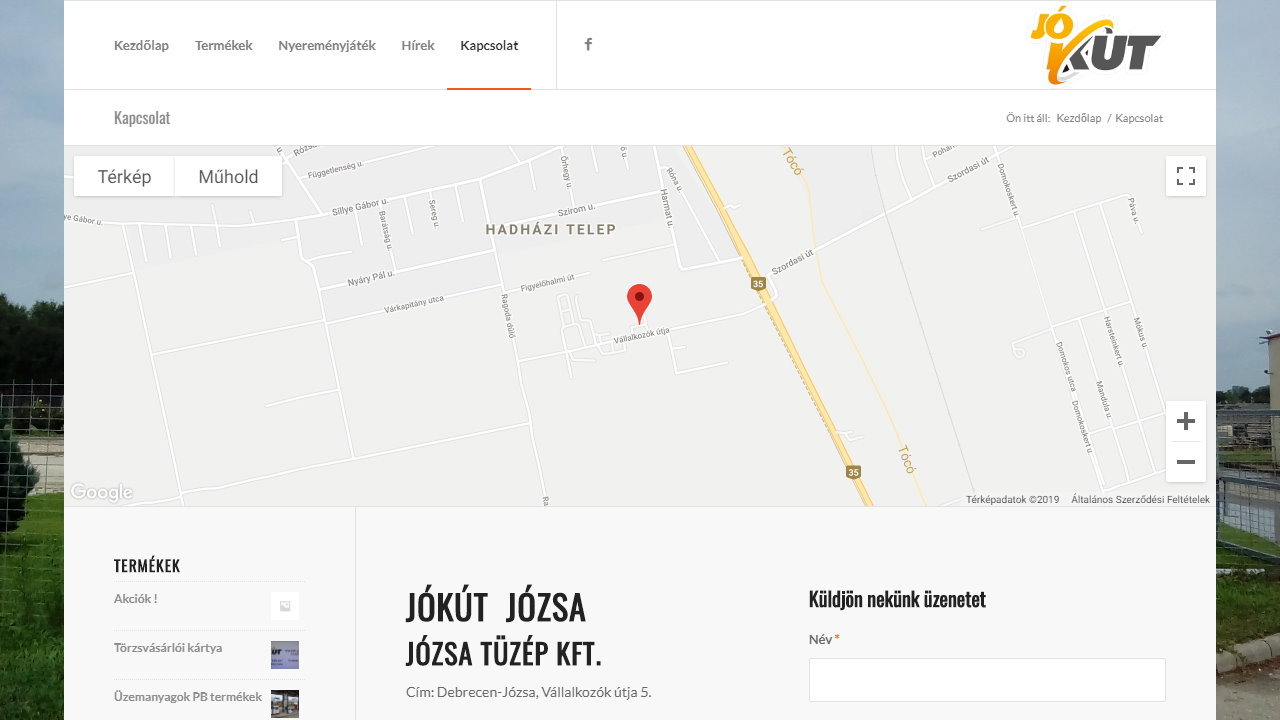This screenshot has width=1280, height=720.
Task: Click Üzemanyagok PB termékek thumbnail
Action: 285,704
